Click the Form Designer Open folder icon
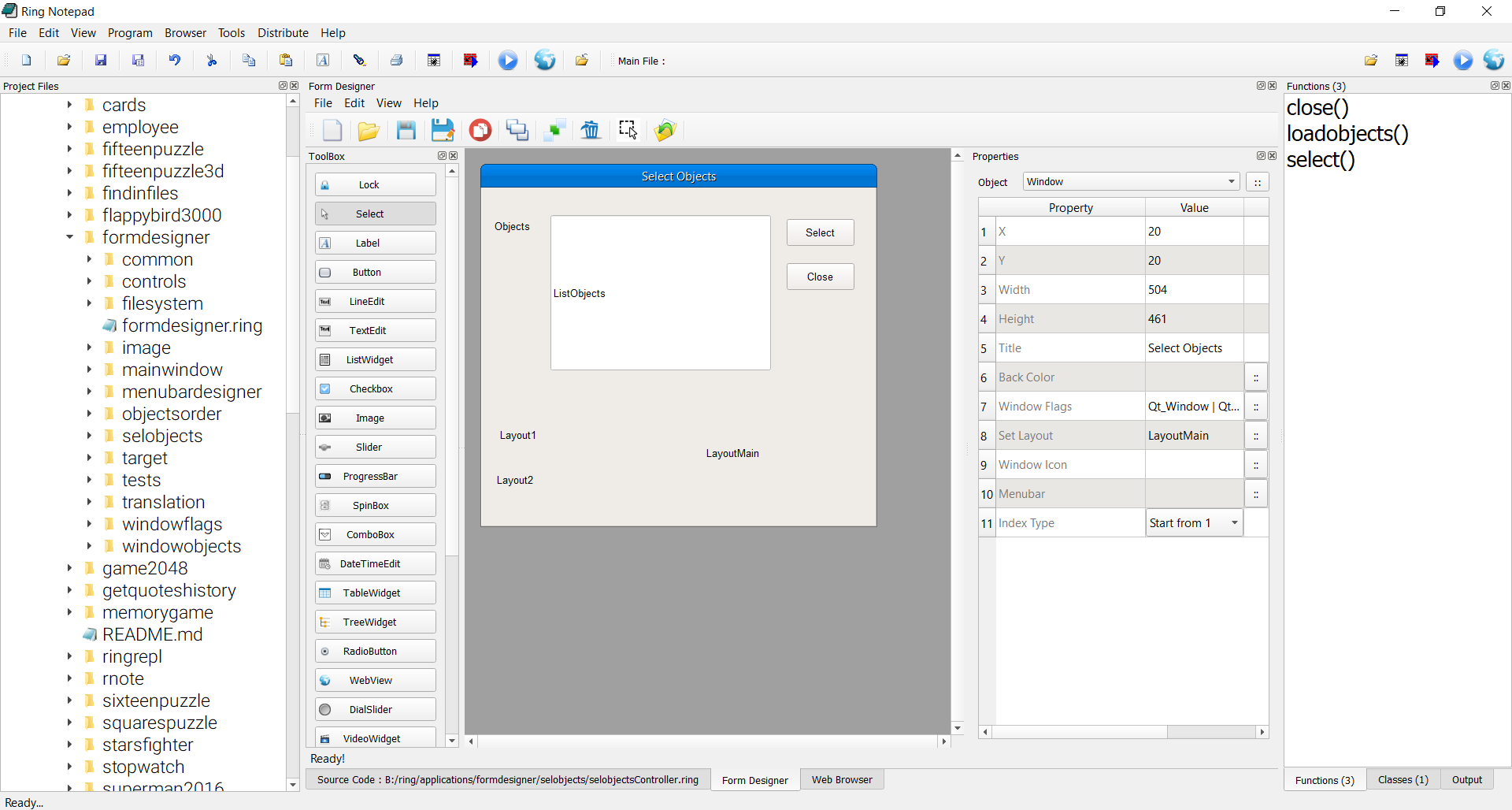 369,130
